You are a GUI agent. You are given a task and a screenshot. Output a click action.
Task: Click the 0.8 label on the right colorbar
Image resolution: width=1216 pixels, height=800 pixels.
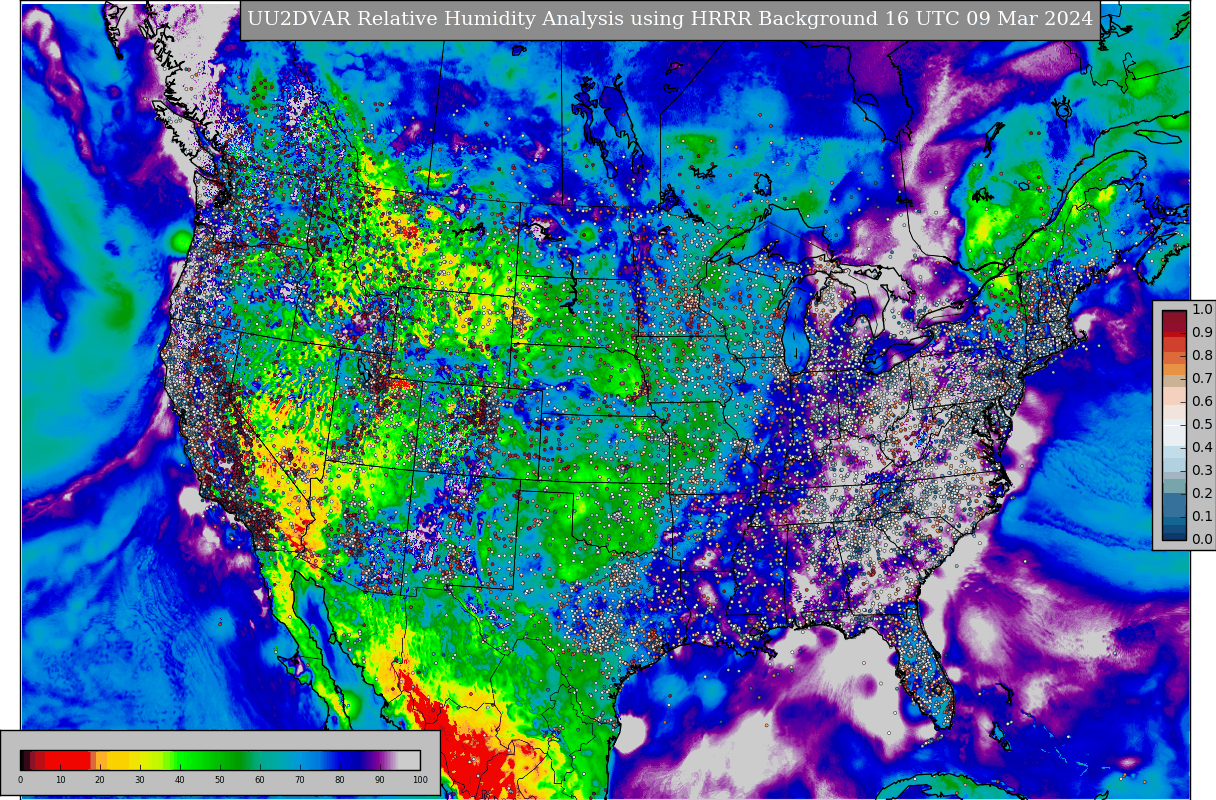point(1202,356)
